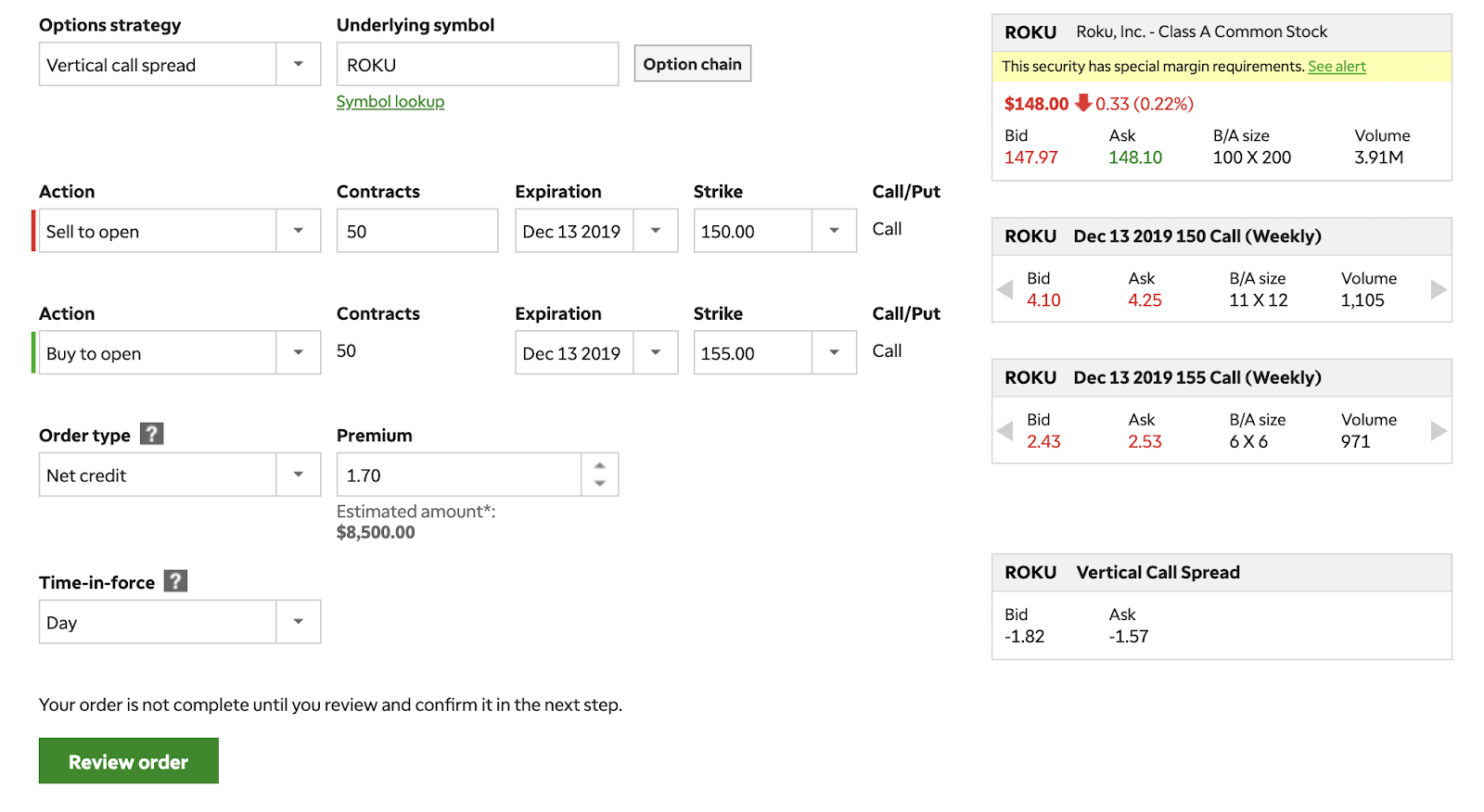Increase premium with the up stepper arrow

600,465
